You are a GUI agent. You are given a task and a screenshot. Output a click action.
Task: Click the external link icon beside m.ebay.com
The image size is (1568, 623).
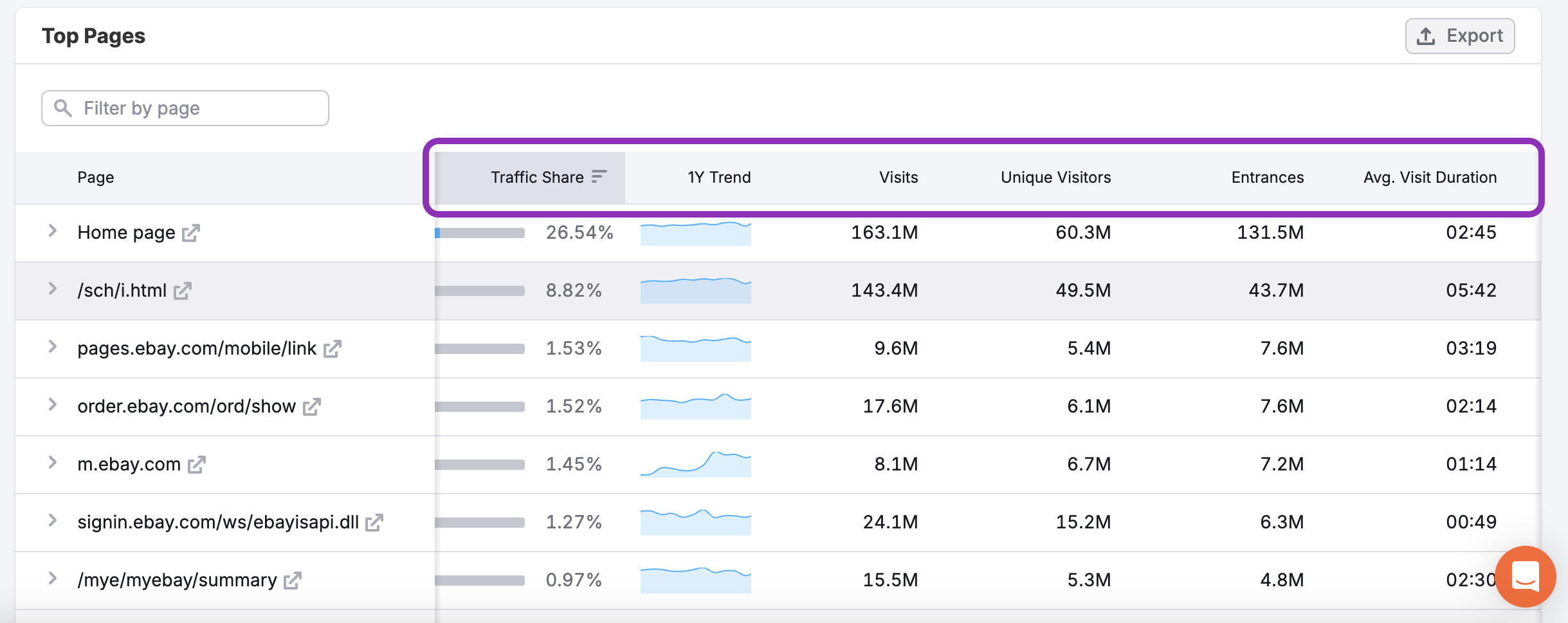point(197,465)
